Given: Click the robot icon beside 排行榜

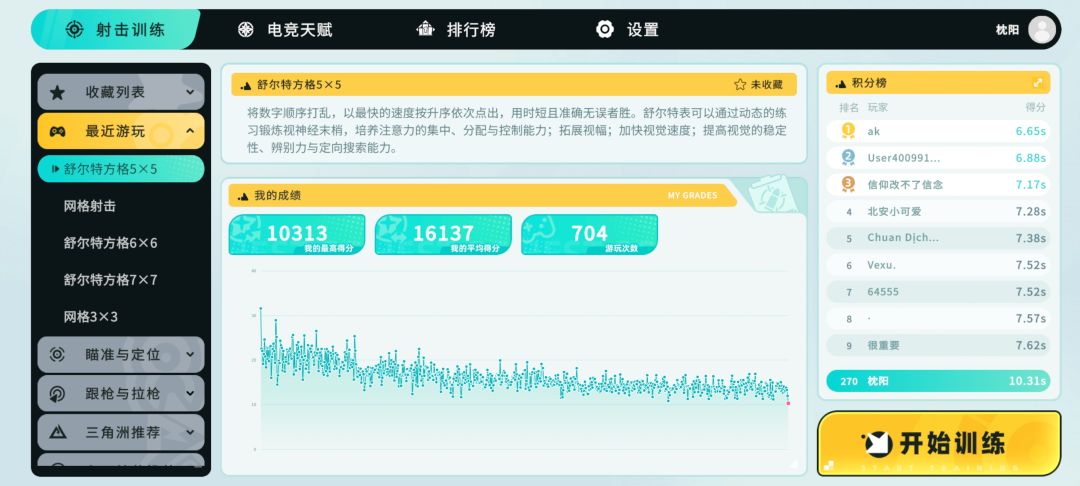Looking at the screenshot, I should coord(426,29).
